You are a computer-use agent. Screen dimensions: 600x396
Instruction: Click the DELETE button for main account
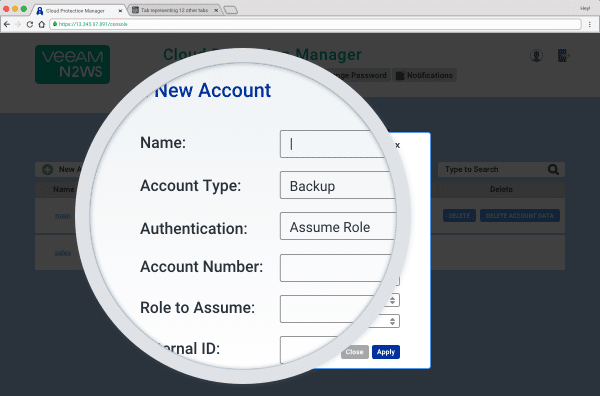pos(459,216)
